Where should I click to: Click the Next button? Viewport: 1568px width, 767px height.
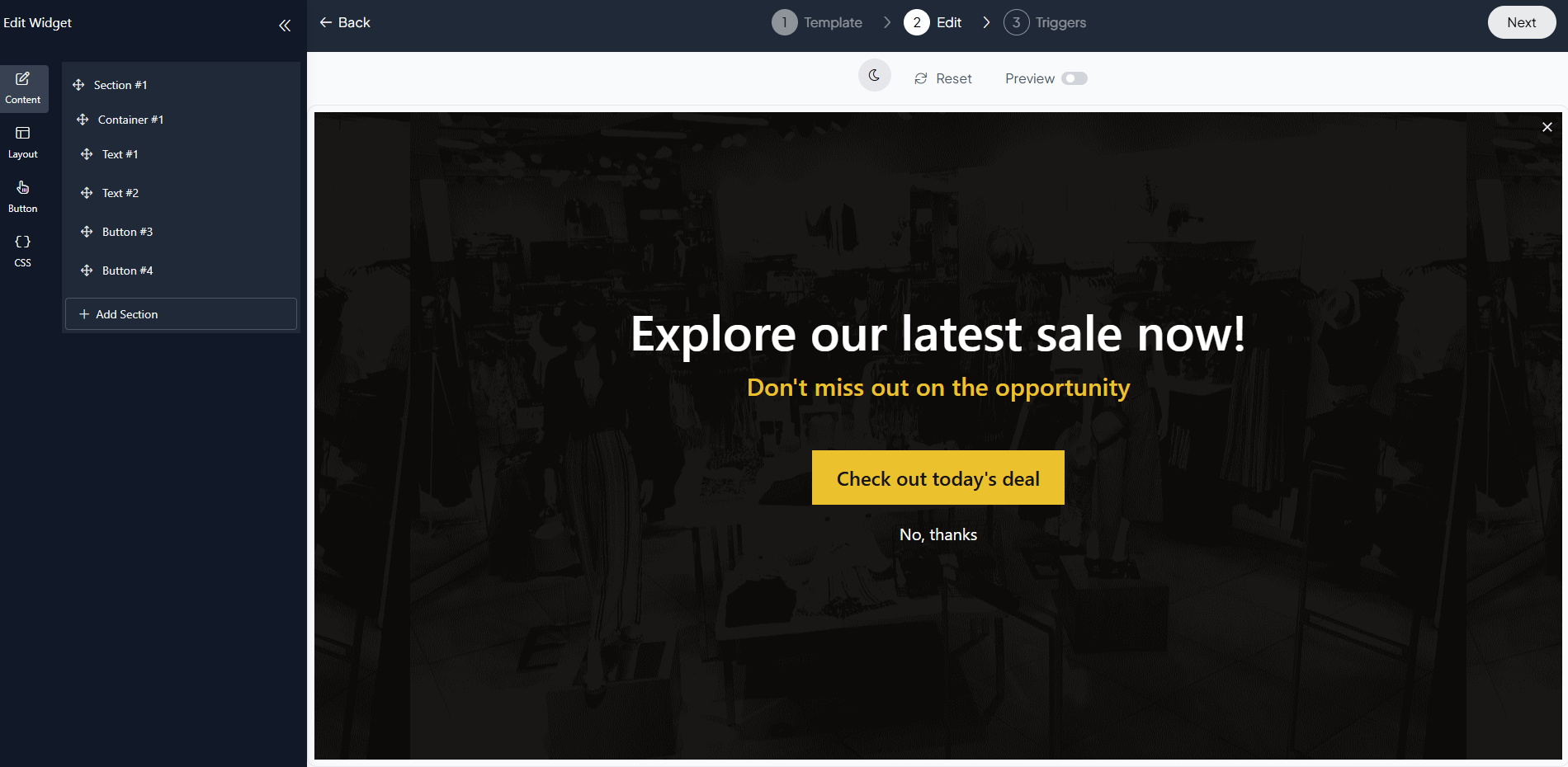(1522, 22)
